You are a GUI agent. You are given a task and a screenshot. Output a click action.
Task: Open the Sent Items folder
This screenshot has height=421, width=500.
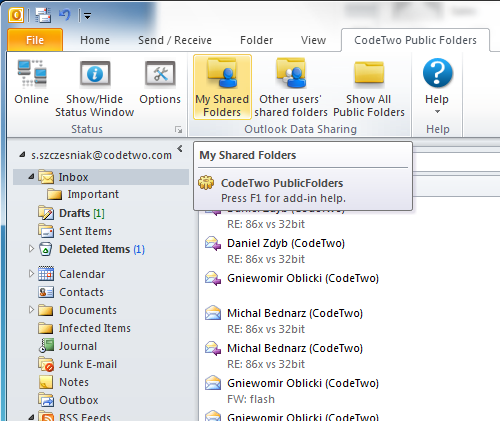[x=85, y=231]
